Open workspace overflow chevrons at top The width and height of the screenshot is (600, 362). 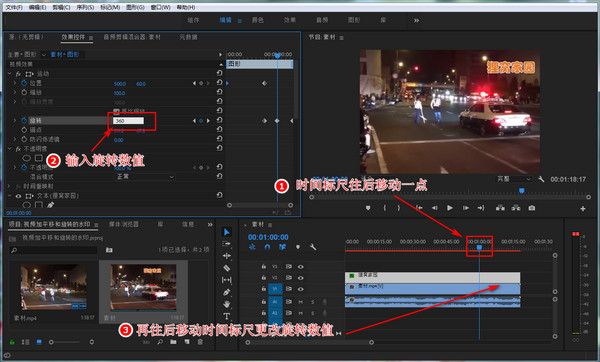pyautogui.click(x=416, y=20)
